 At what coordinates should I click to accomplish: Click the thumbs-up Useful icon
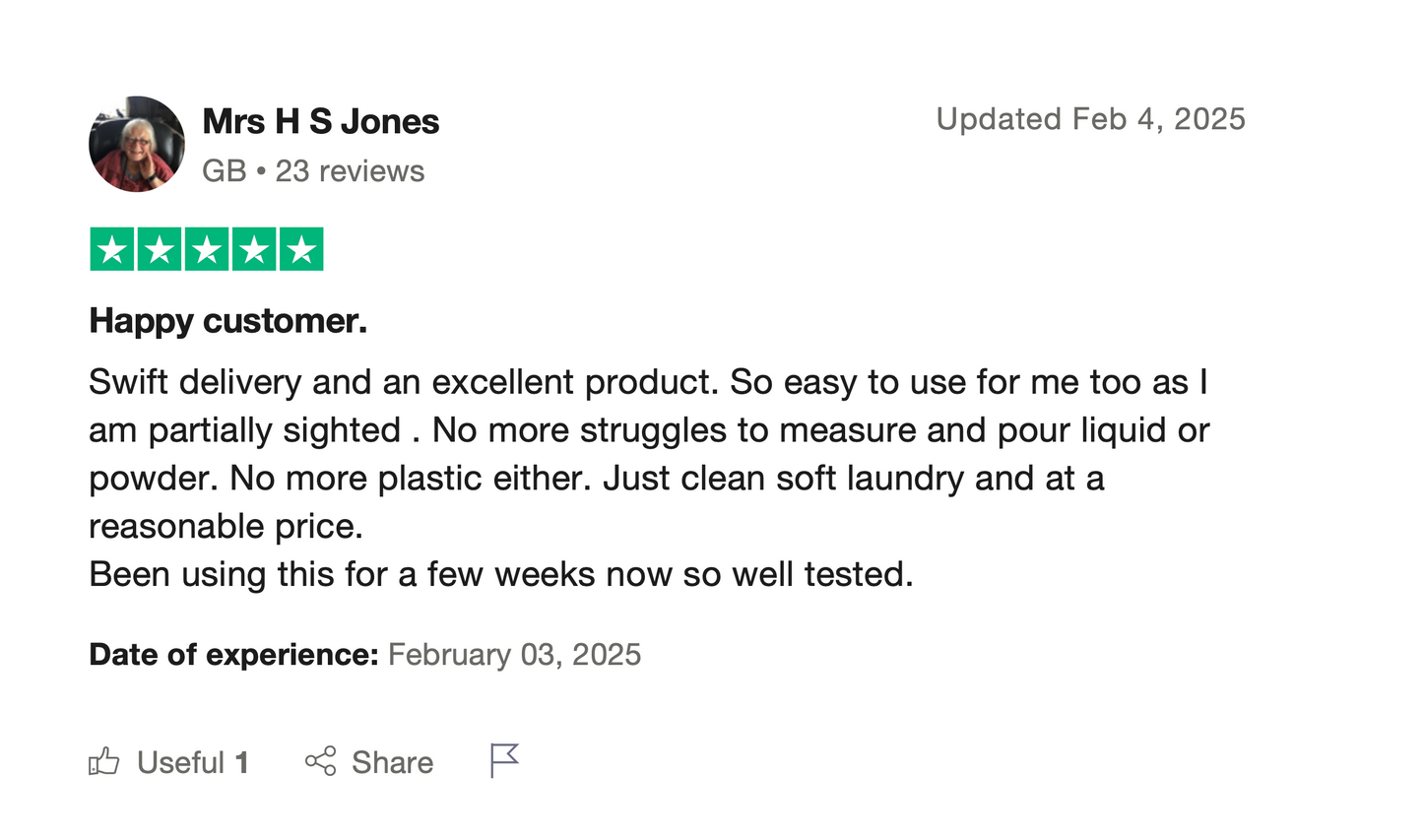(104, 761)
